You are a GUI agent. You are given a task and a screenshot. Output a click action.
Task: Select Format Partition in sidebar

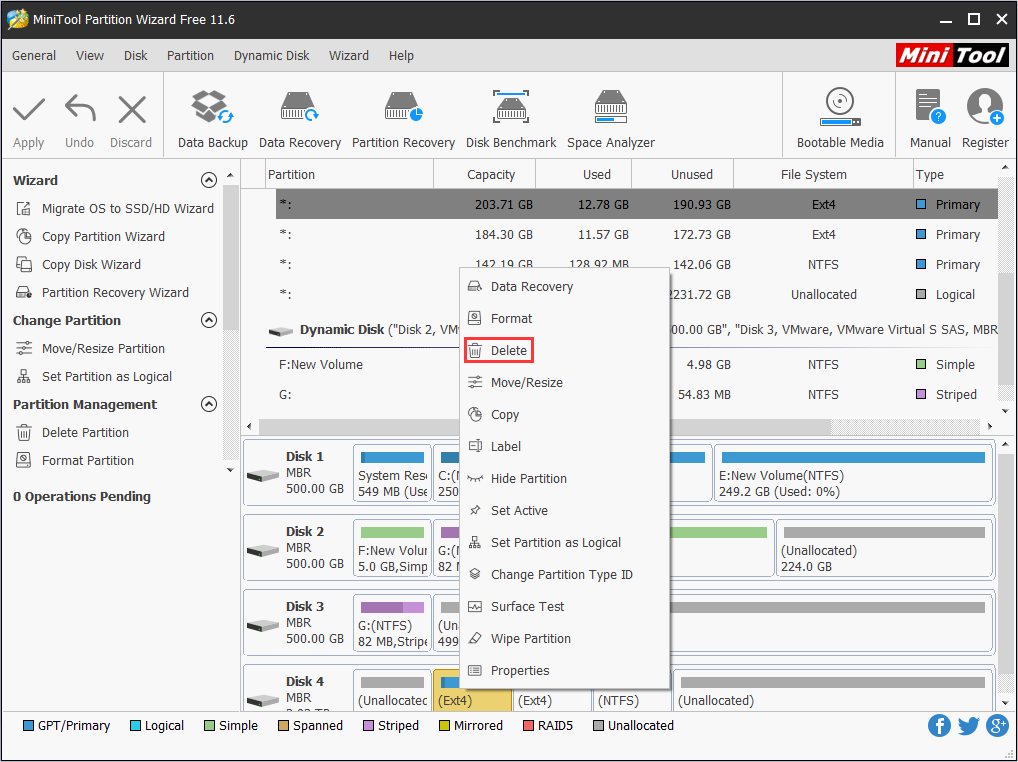[x=75, y=460]
